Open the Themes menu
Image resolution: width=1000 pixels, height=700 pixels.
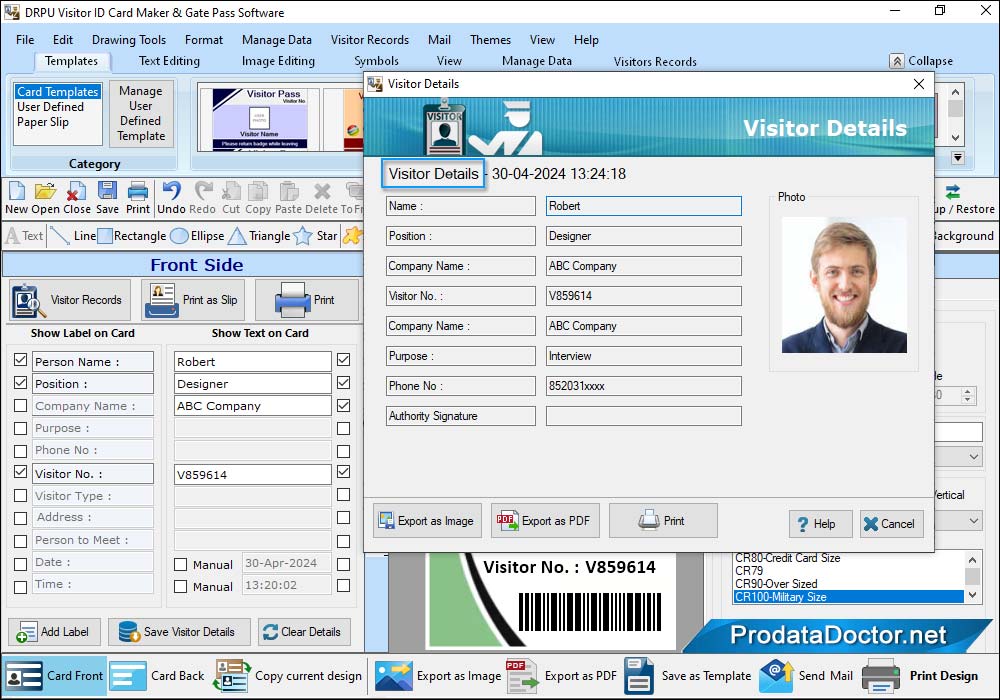point(490,40)
